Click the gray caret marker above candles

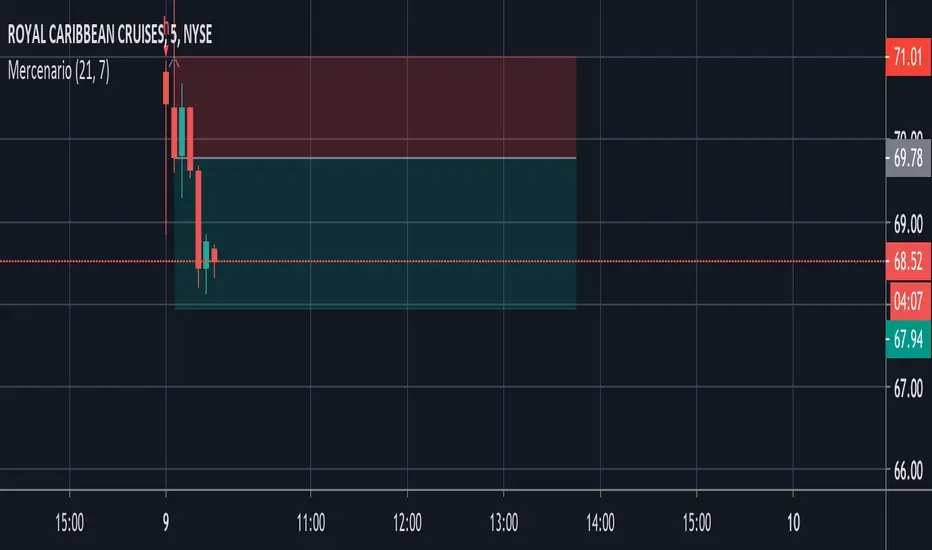pos(174,63)
